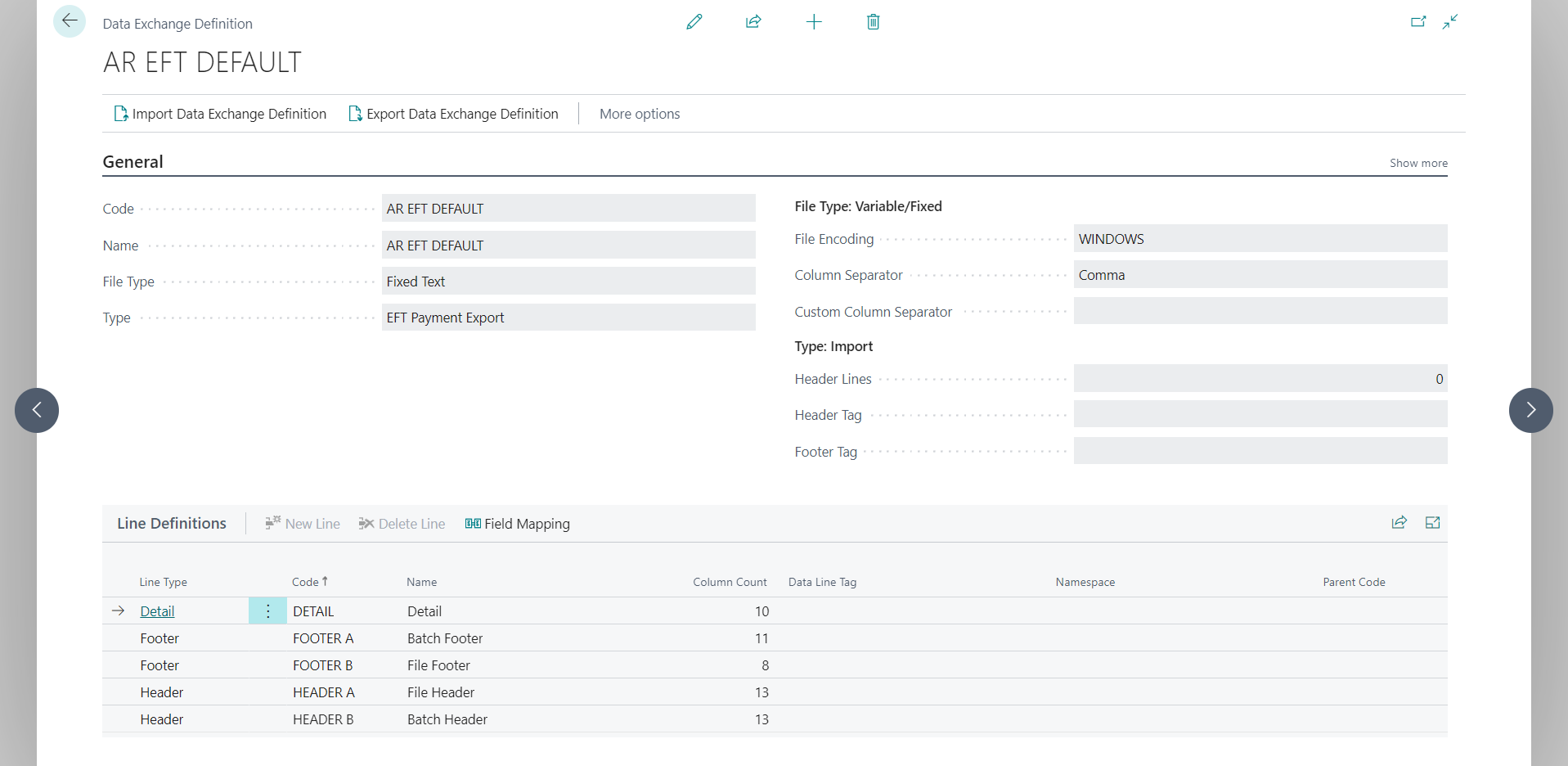The width and height of the screenshot is (1568, 766).
Task: Click Header line type in HEADER B row
Action: (x=162, y=719)
